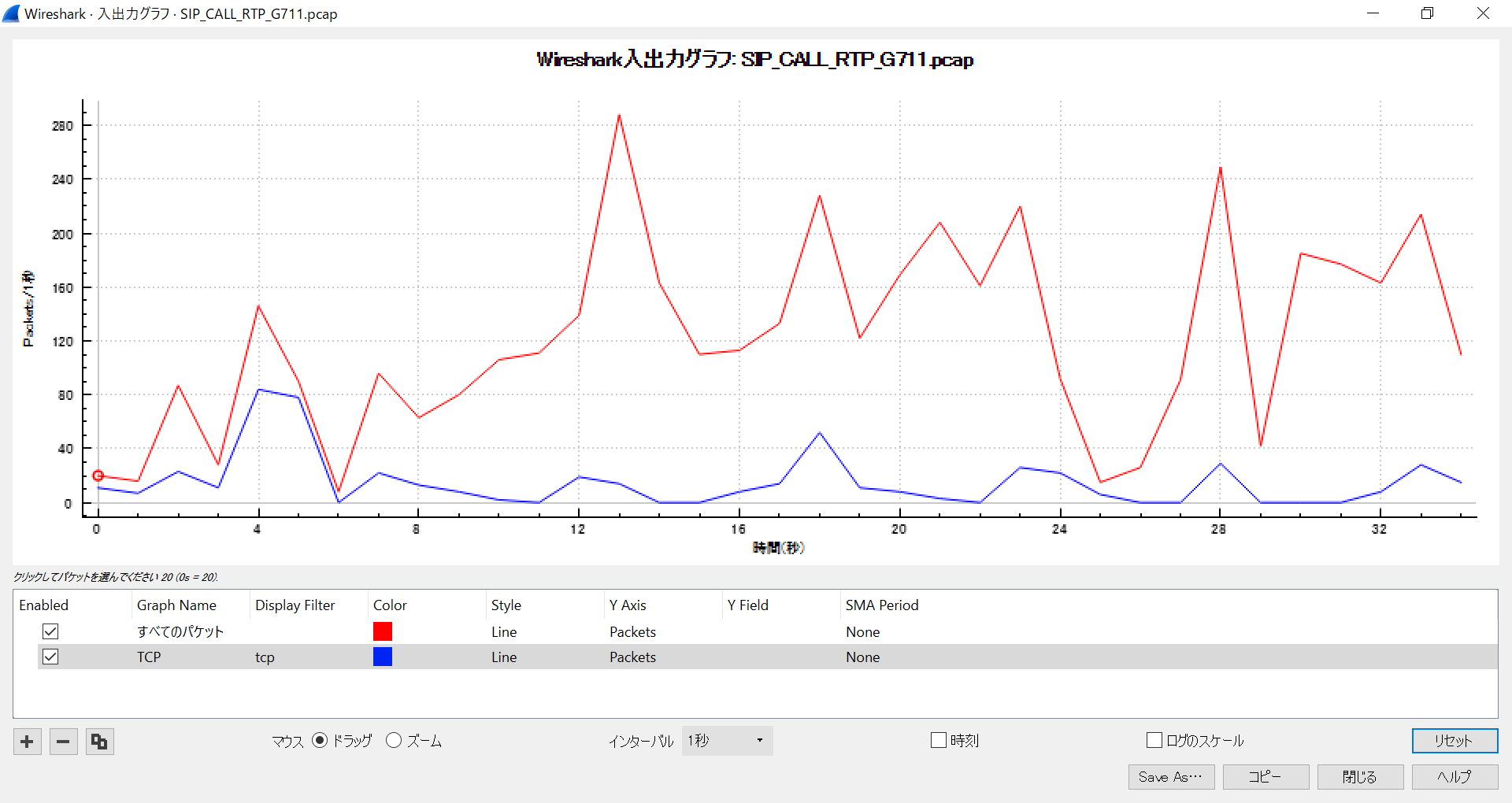The height and width of the screenshot is (803, 1512).
Task: Click the red peak at 13 seconds
Action: [619, 116]
